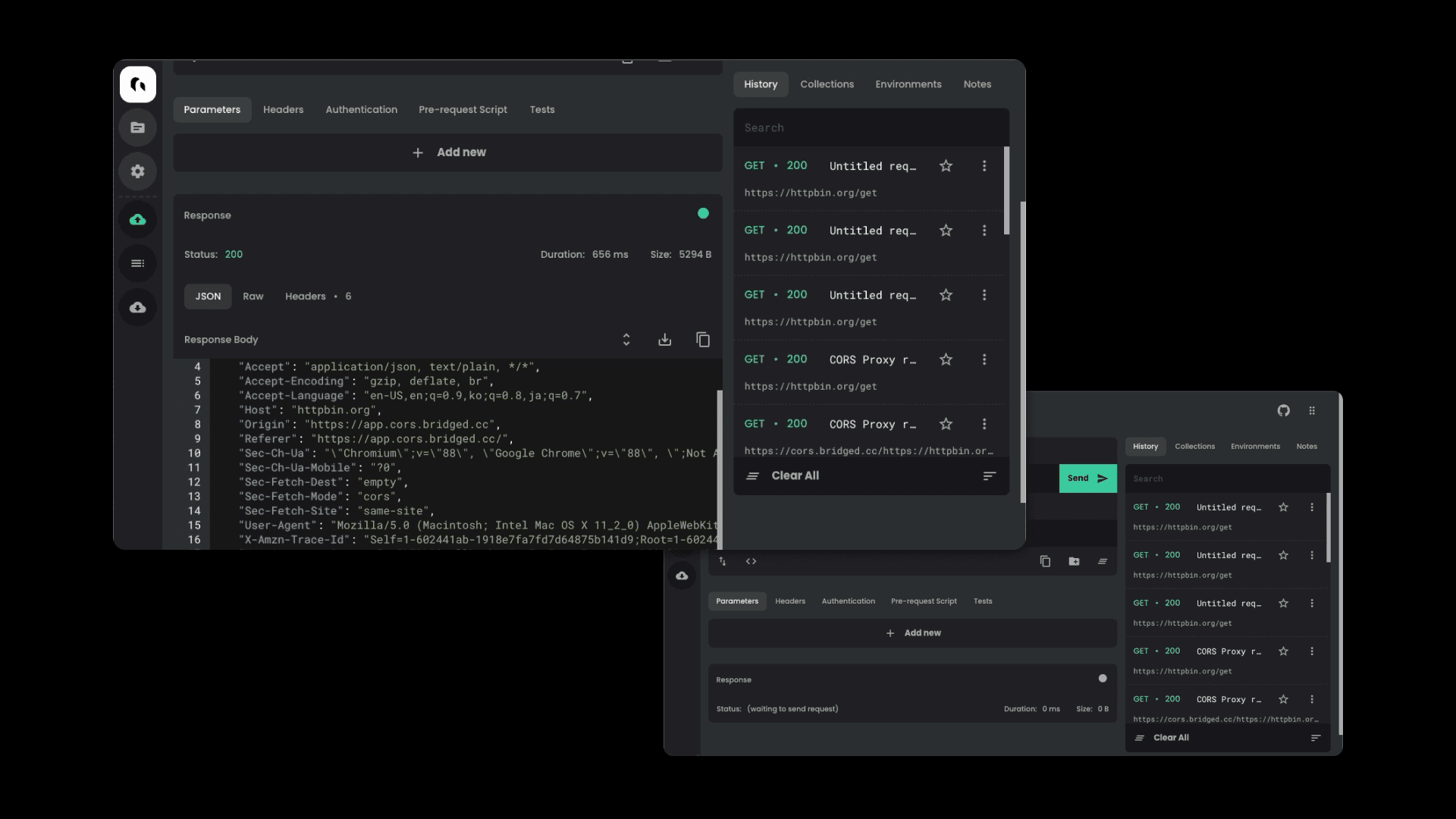Star the second Untitled request in the smaller window
This screenshot has height=819, width=1456.
(x=1283, y=555)
